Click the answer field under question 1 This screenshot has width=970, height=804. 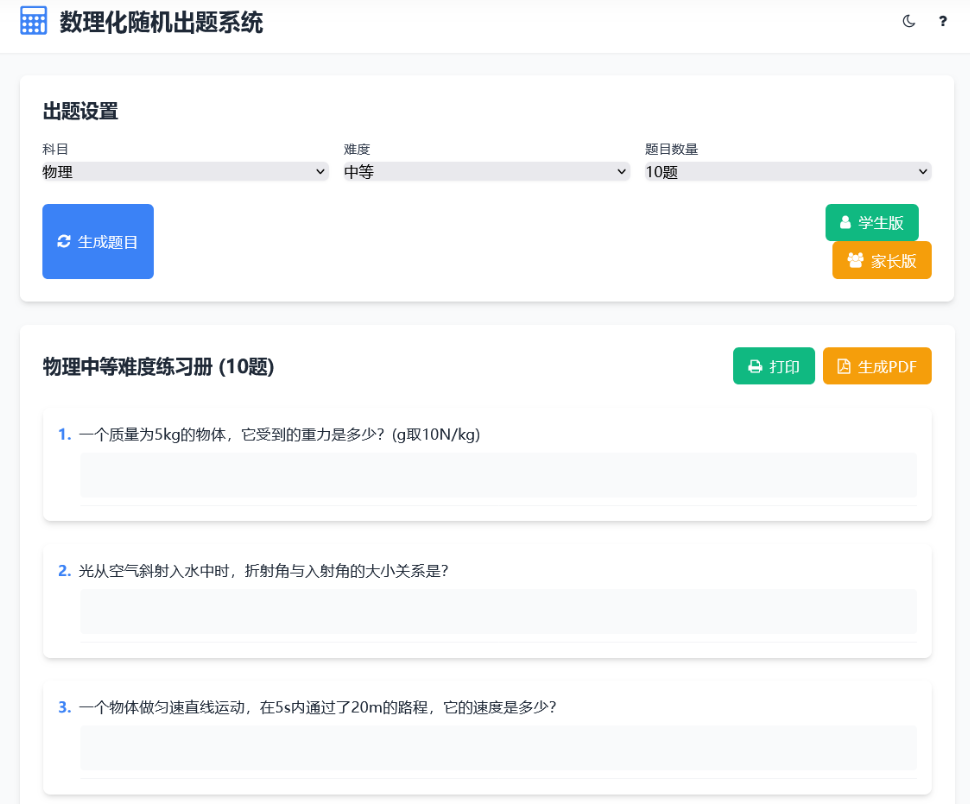pos(498,474)
